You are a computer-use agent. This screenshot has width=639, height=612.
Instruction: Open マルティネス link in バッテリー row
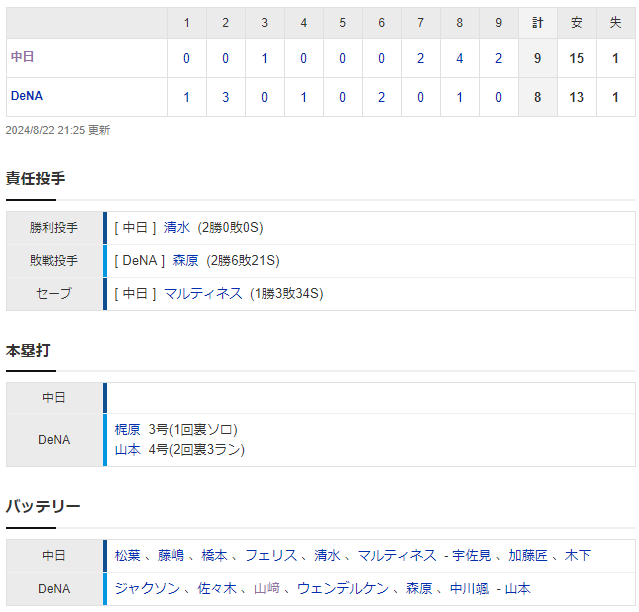(397, 555)
